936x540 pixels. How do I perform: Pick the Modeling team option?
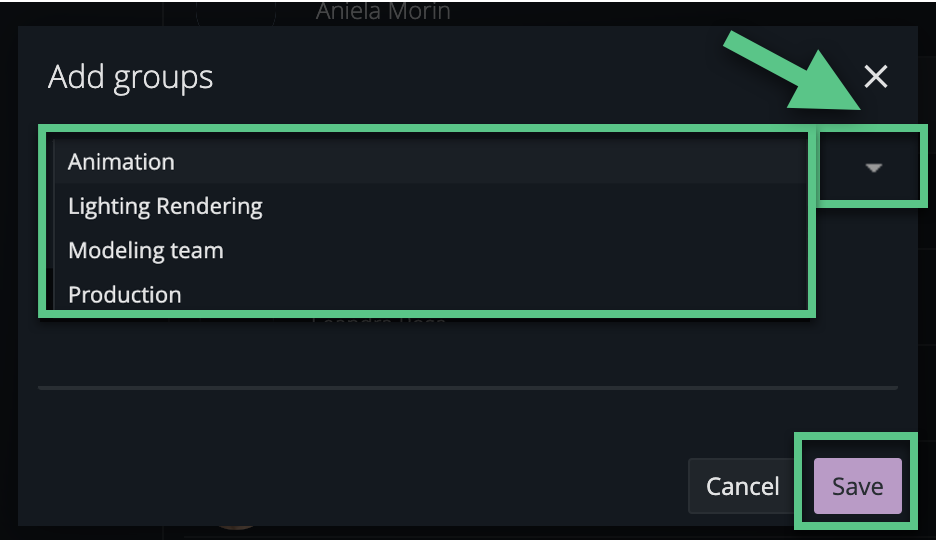coord(146,251)
